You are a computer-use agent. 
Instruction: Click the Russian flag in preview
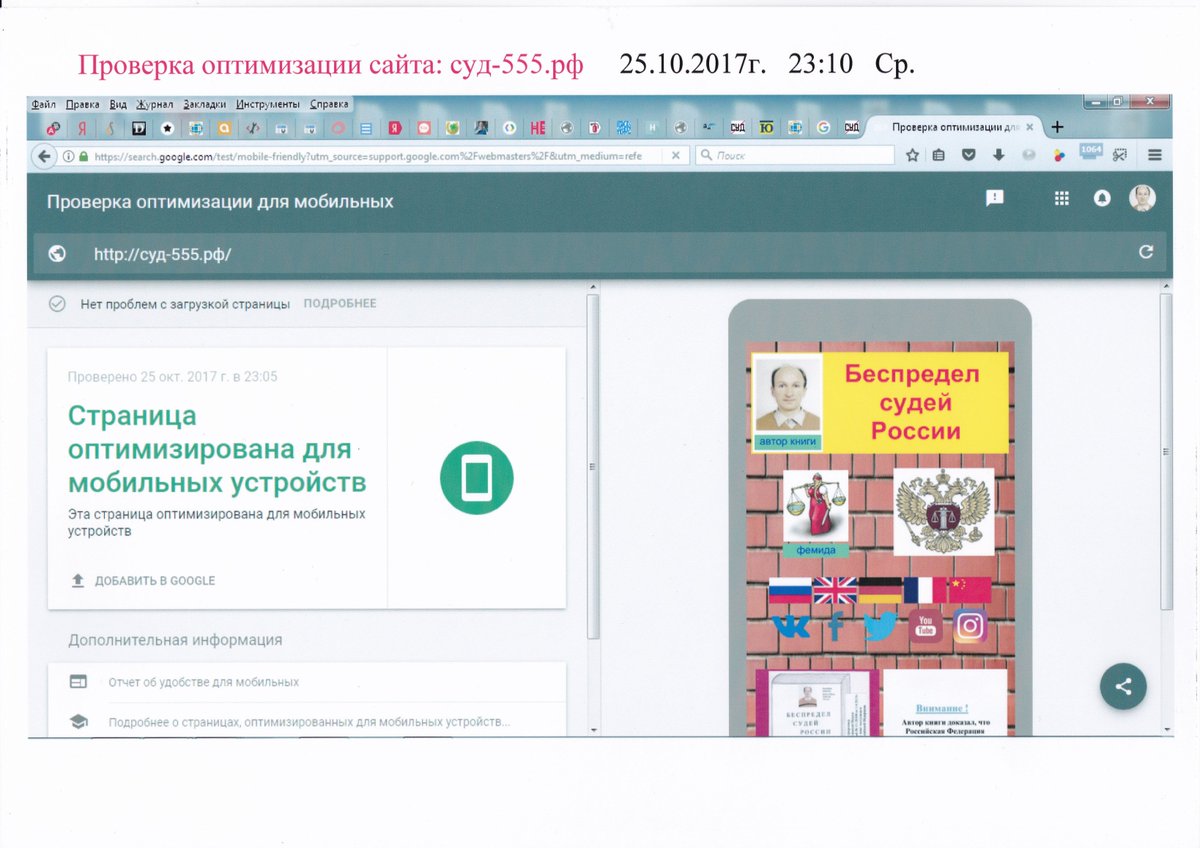790,591
